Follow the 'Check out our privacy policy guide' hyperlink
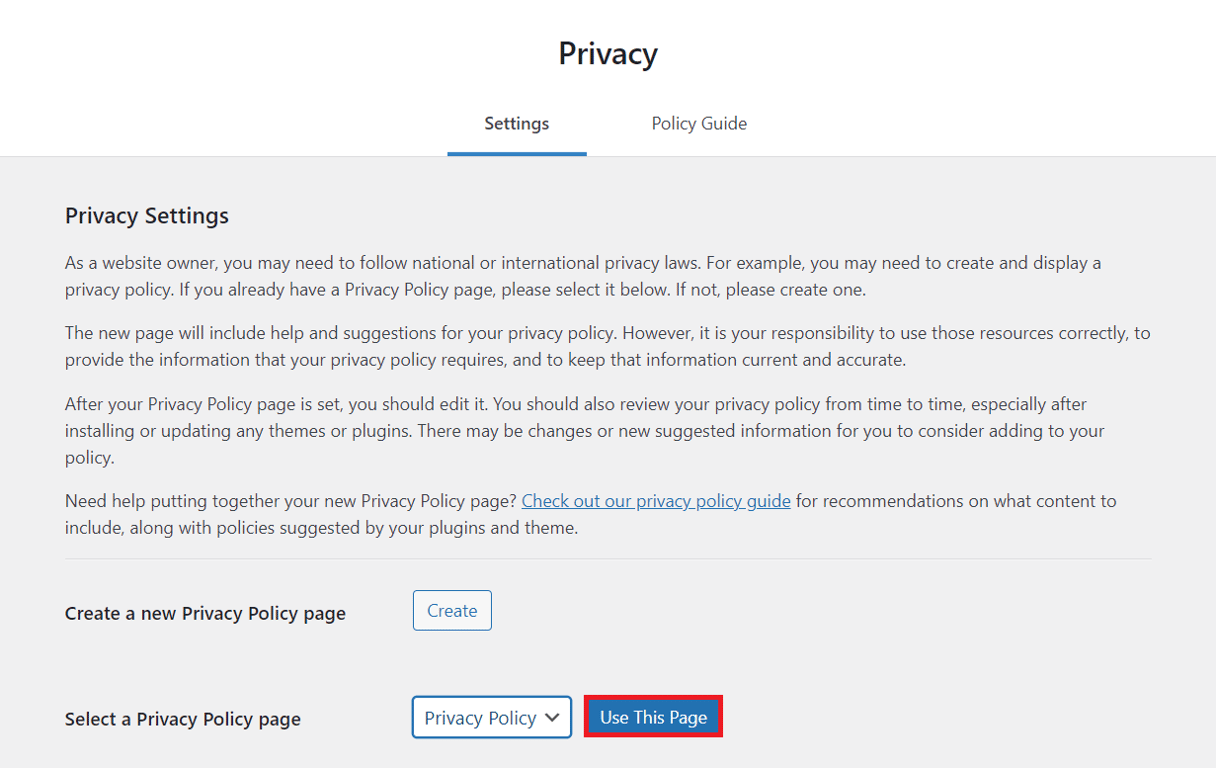The width and height of the screenshot is (1216, 768). (655, 500)
